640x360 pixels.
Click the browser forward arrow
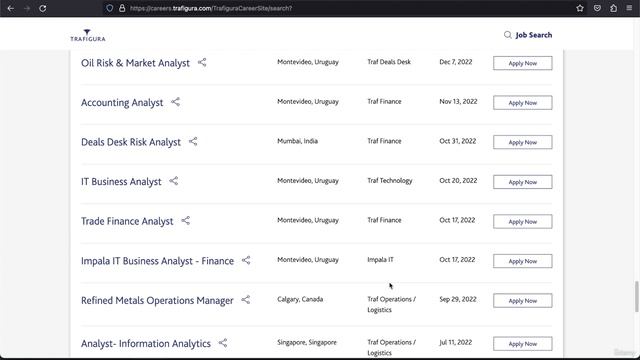point(27,8)
